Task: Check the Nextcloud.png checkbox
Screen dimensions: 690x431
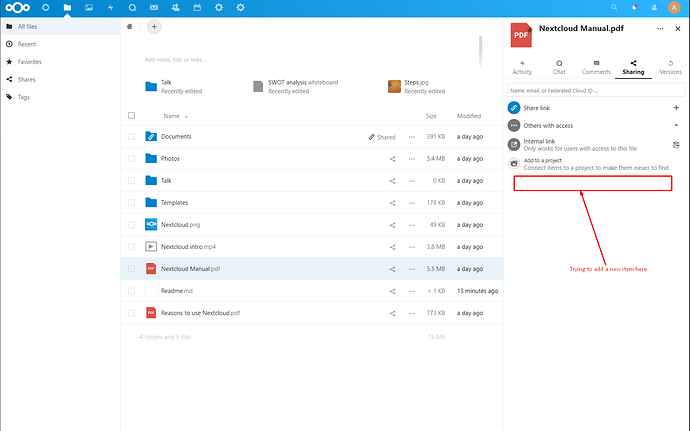Action: pyautogui.click(x=131, y=225)
